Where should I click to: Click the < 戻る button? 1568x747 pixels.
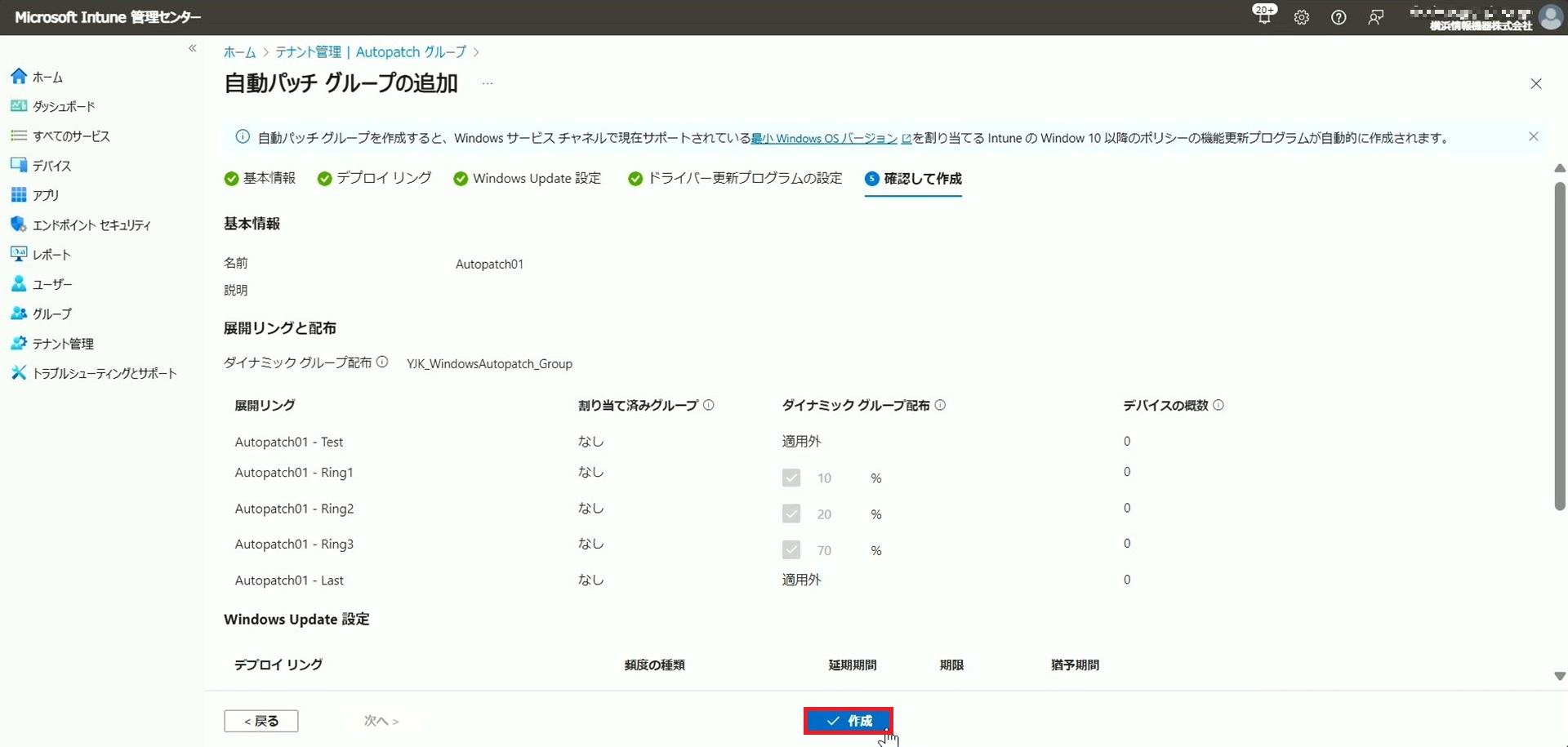(x=261, y=721)
